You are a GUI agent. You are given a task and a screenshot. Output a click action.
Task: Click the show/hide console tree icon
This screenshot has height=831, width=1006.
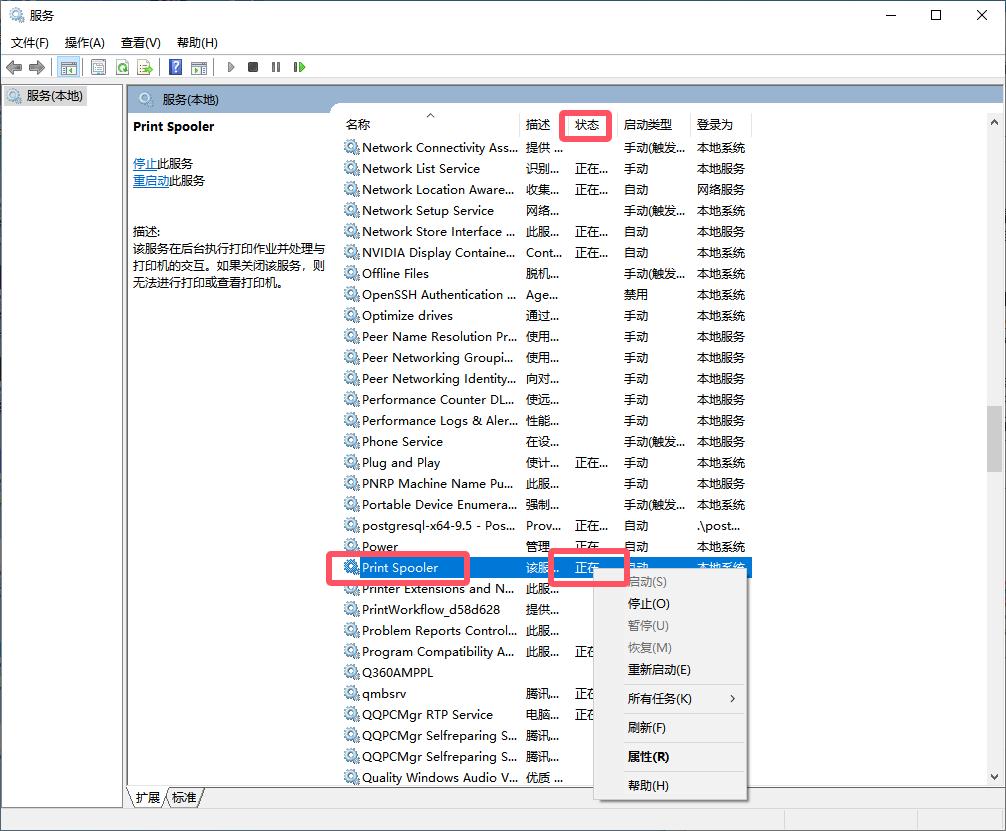68,67
